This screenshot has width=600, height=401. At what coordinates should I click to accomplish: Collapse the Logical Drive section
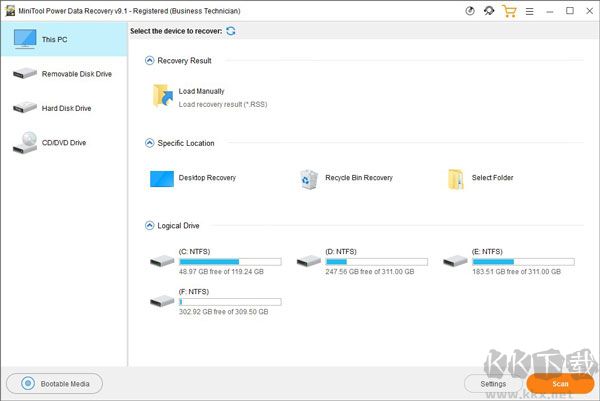(x=150, y=226)
